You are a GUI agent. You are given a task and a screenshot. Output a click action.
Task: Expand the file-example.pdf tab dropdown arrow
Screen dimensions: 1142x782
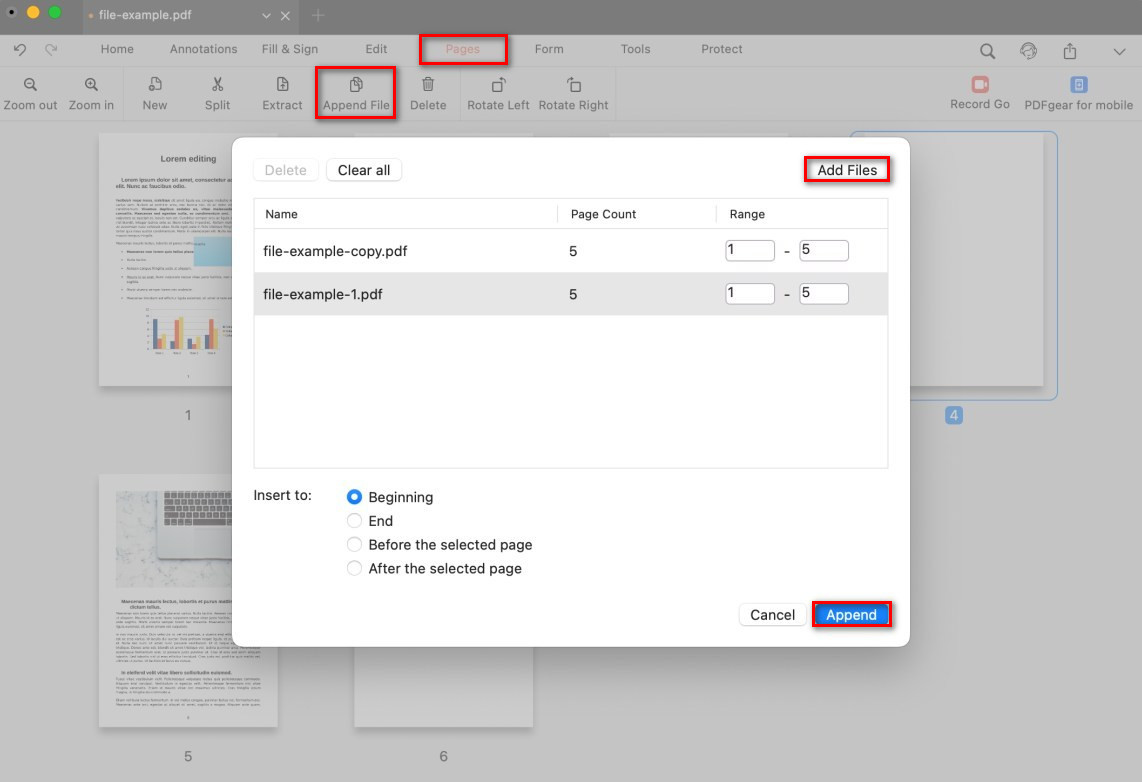266,16
